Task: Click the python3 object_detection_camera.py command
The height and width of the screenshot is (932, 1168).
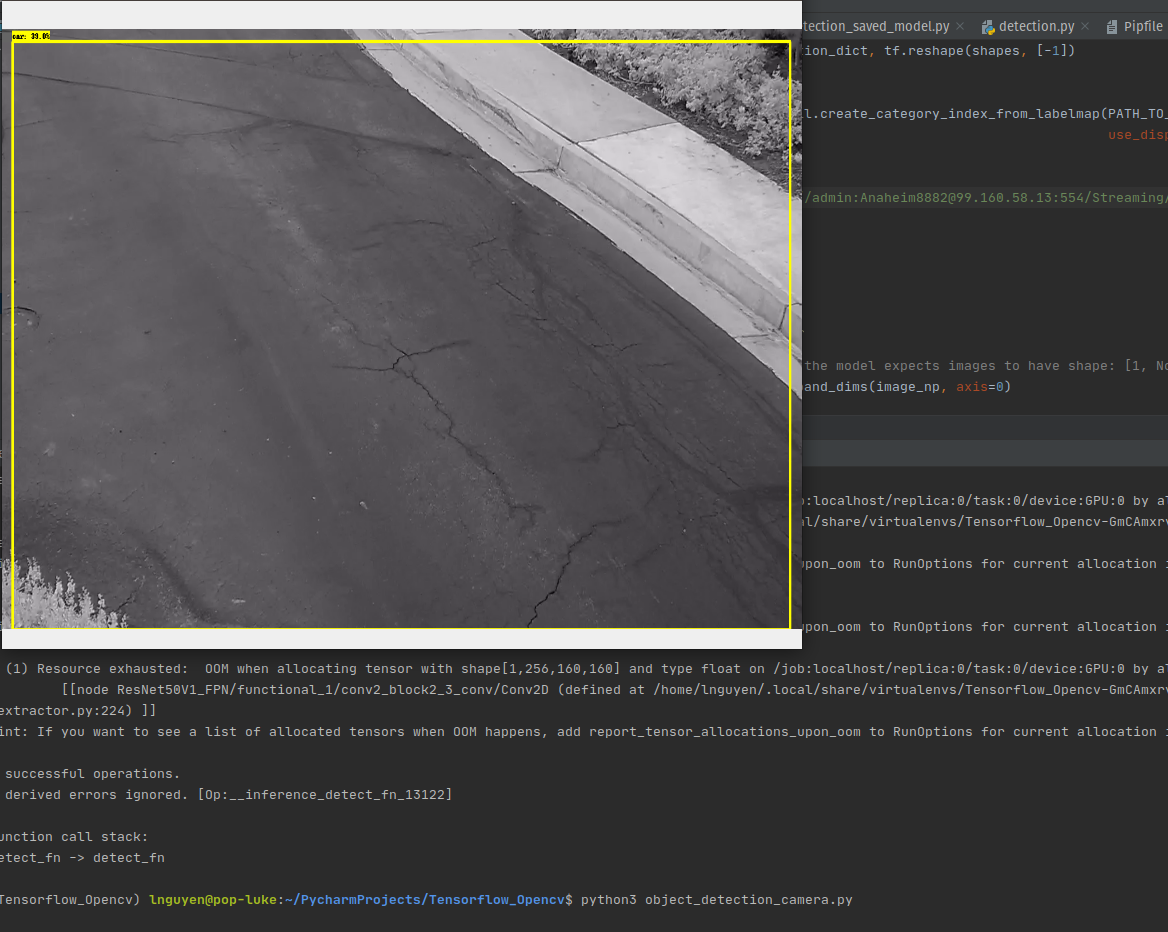Action: (717, 900)
